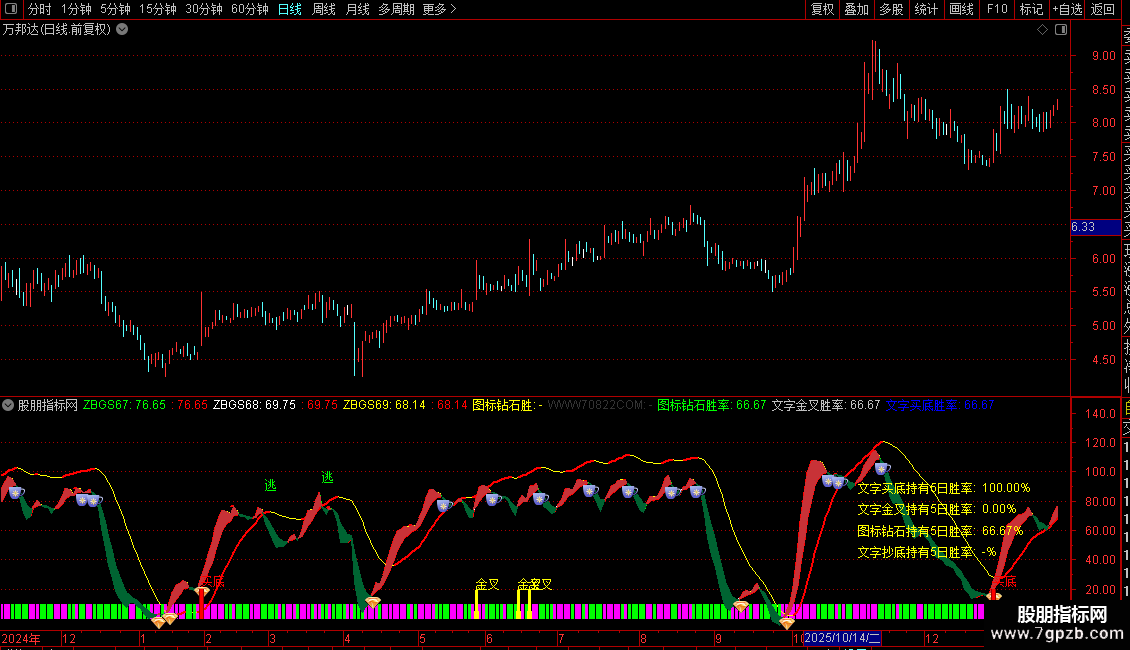Click the 140.0 indicator axis label
The height and width of the screenshot is (650, 1130).
[1100, 414]
